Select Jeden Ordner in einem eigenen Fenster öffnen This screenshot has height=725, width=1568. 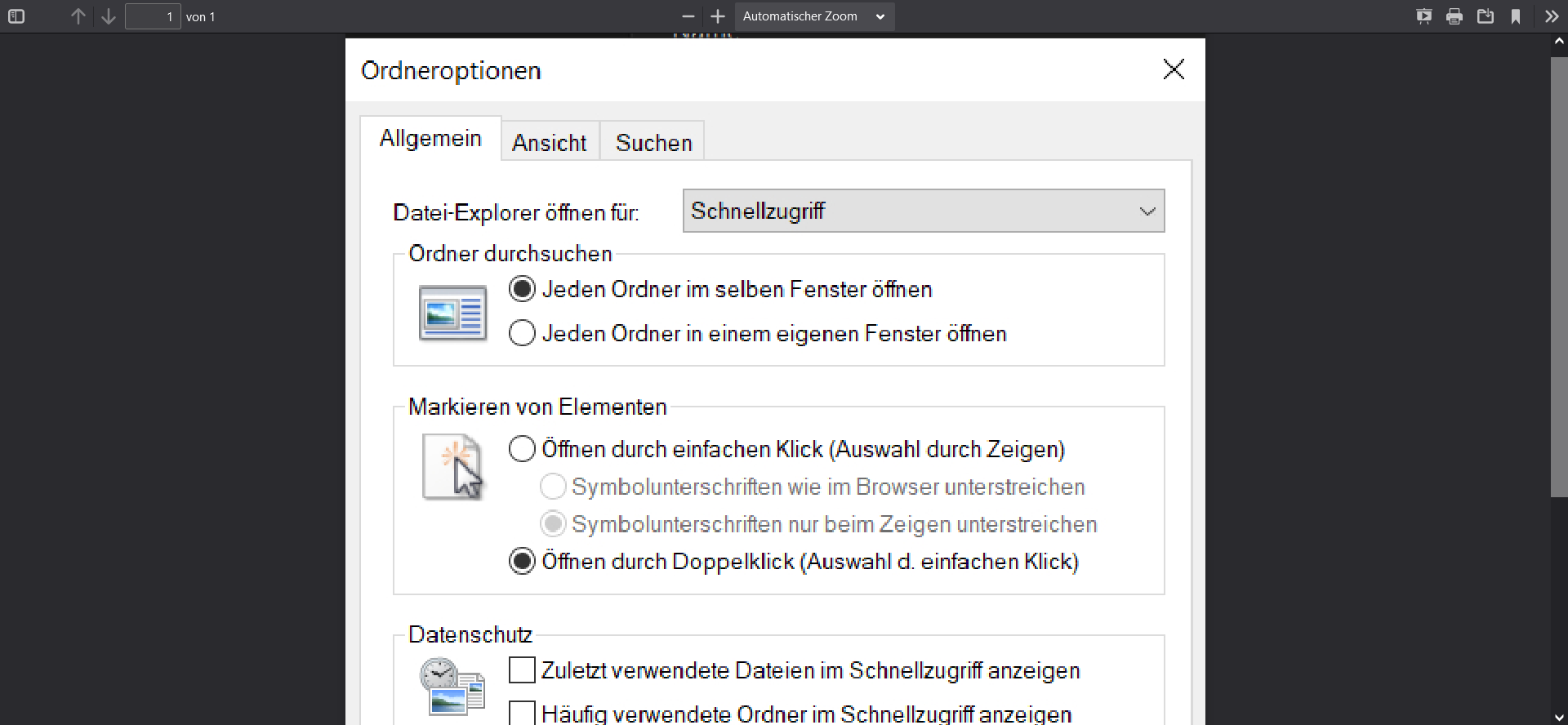(758, 333)
